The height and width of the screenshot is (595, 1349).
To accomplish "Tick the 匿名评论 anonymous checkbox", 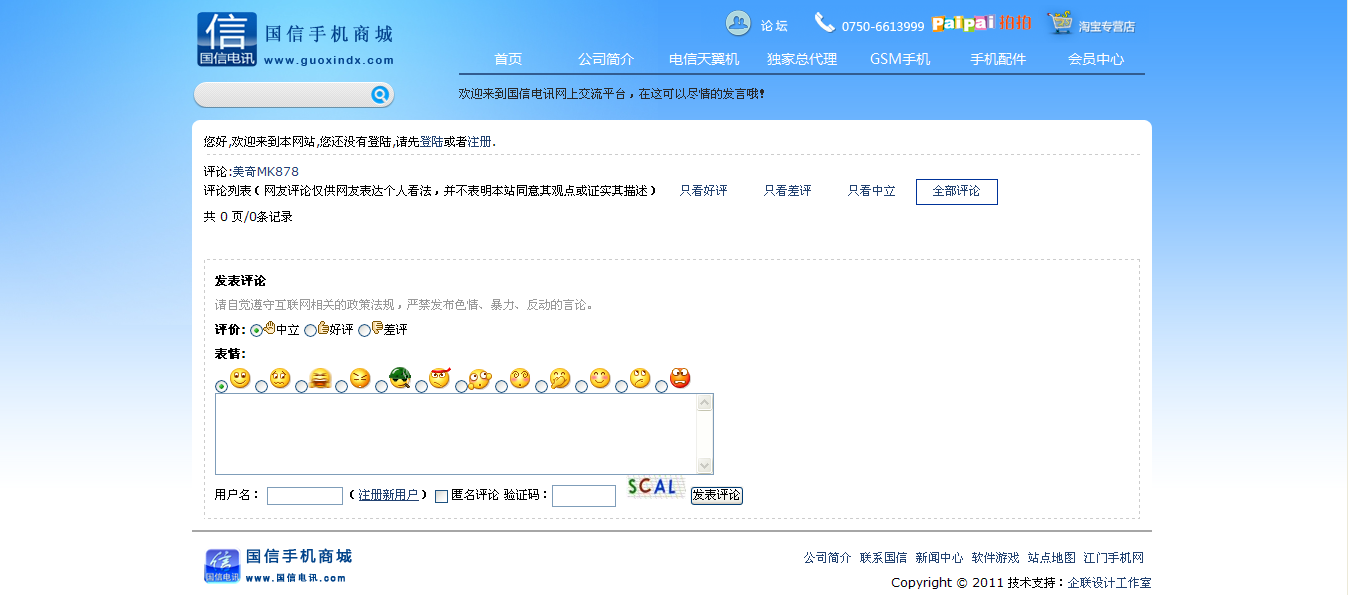I will 441,496.
